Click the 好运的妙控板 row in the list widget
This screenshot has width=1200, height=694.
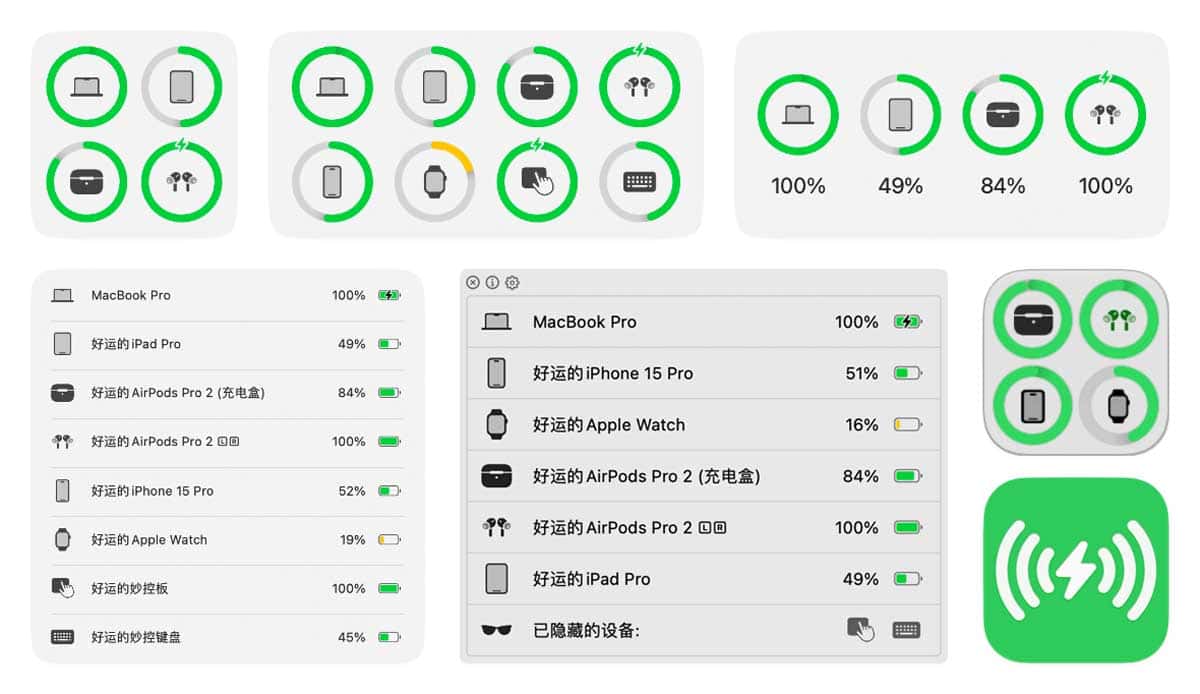[227, 588]
